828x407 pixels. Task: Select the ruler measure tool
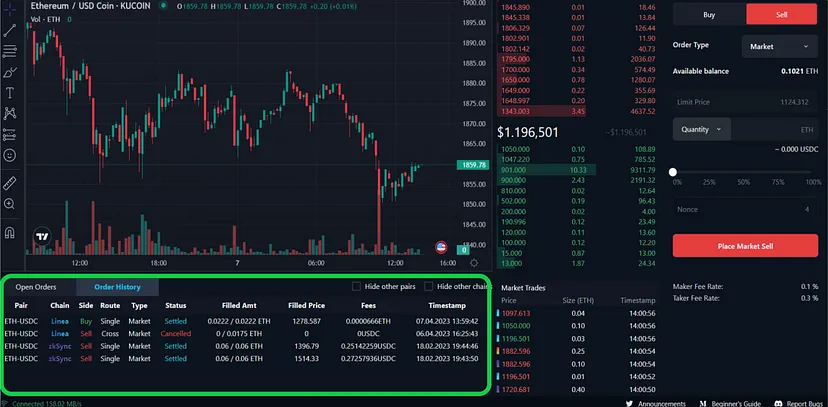10,183
